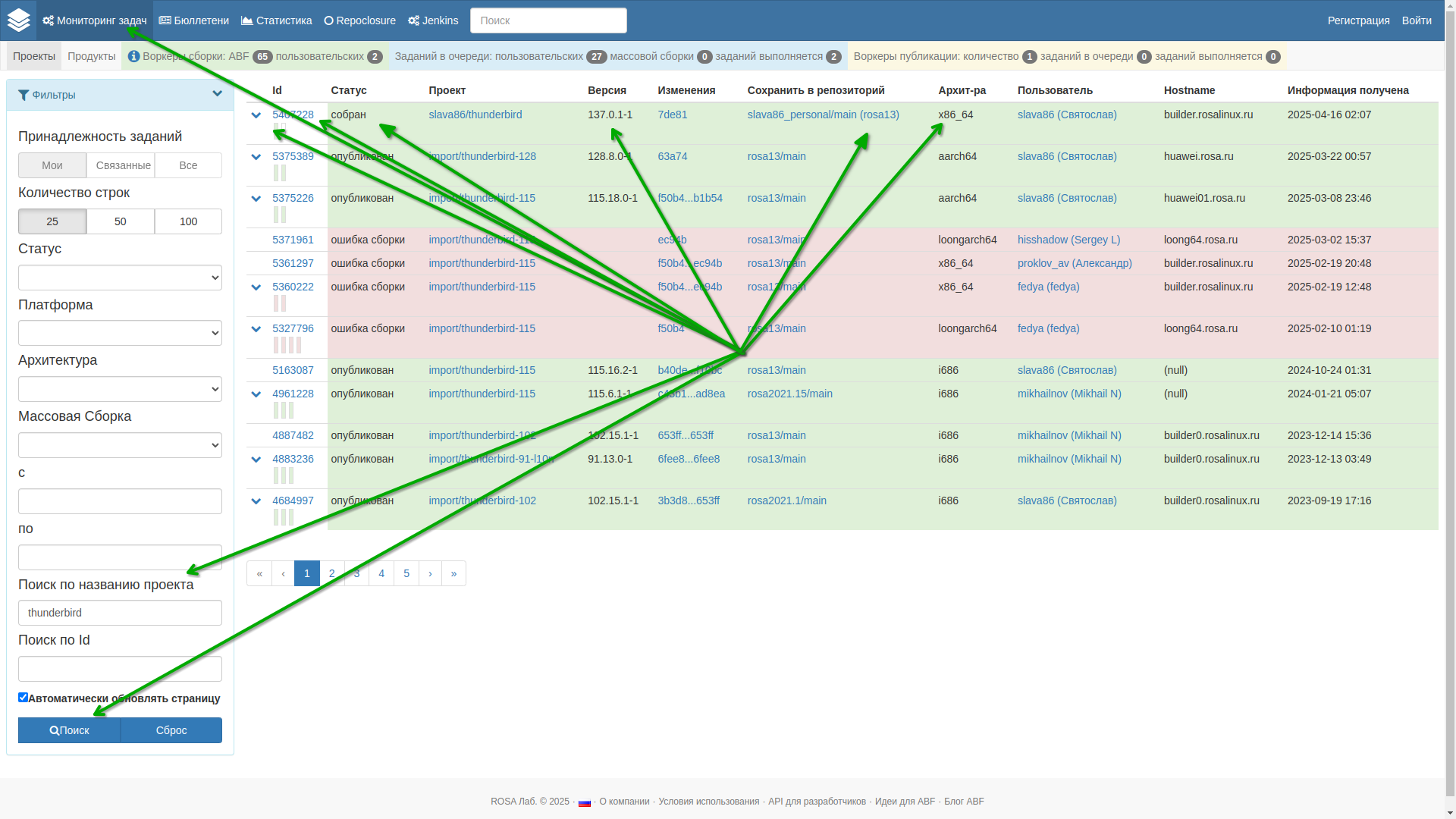Open API для разработчиков footer link
Screen dimensions: 1456x819
tap(817, 802)
